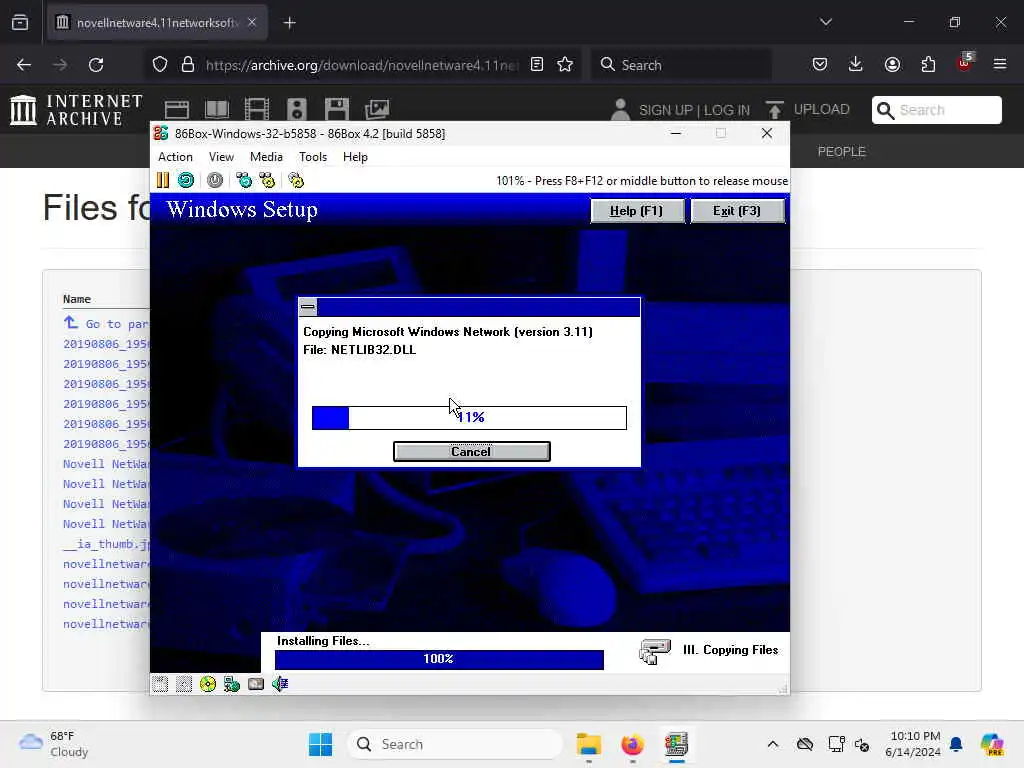Show hidden system tray icons

773,744
